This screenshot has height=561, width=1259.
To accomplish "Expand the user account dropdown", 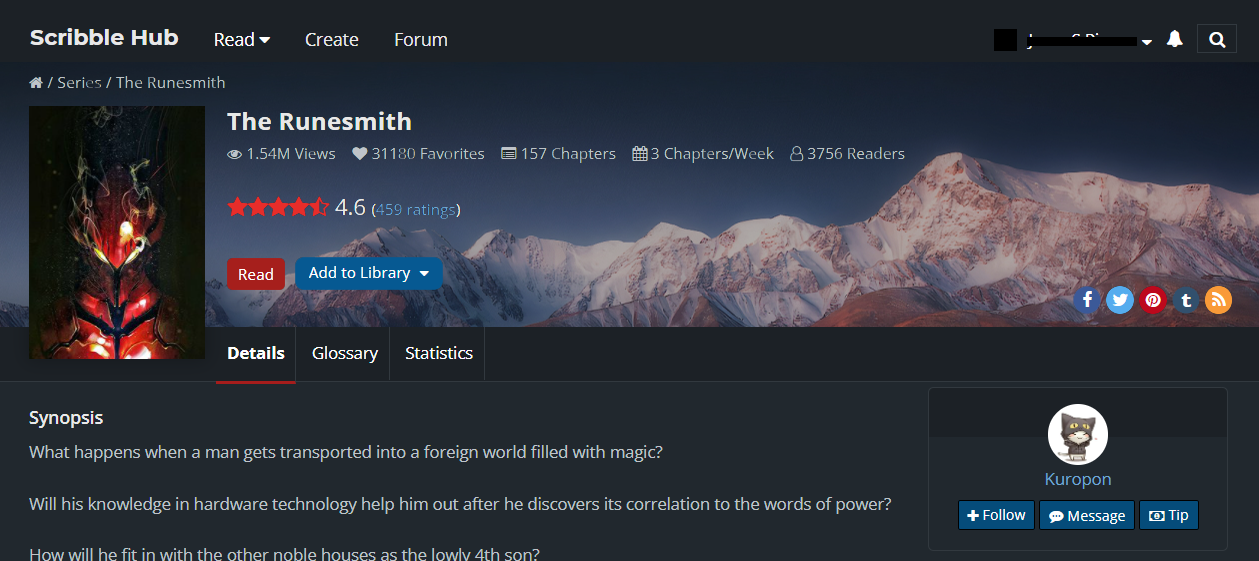I will pyautogui.click(x=1146, y=42).
